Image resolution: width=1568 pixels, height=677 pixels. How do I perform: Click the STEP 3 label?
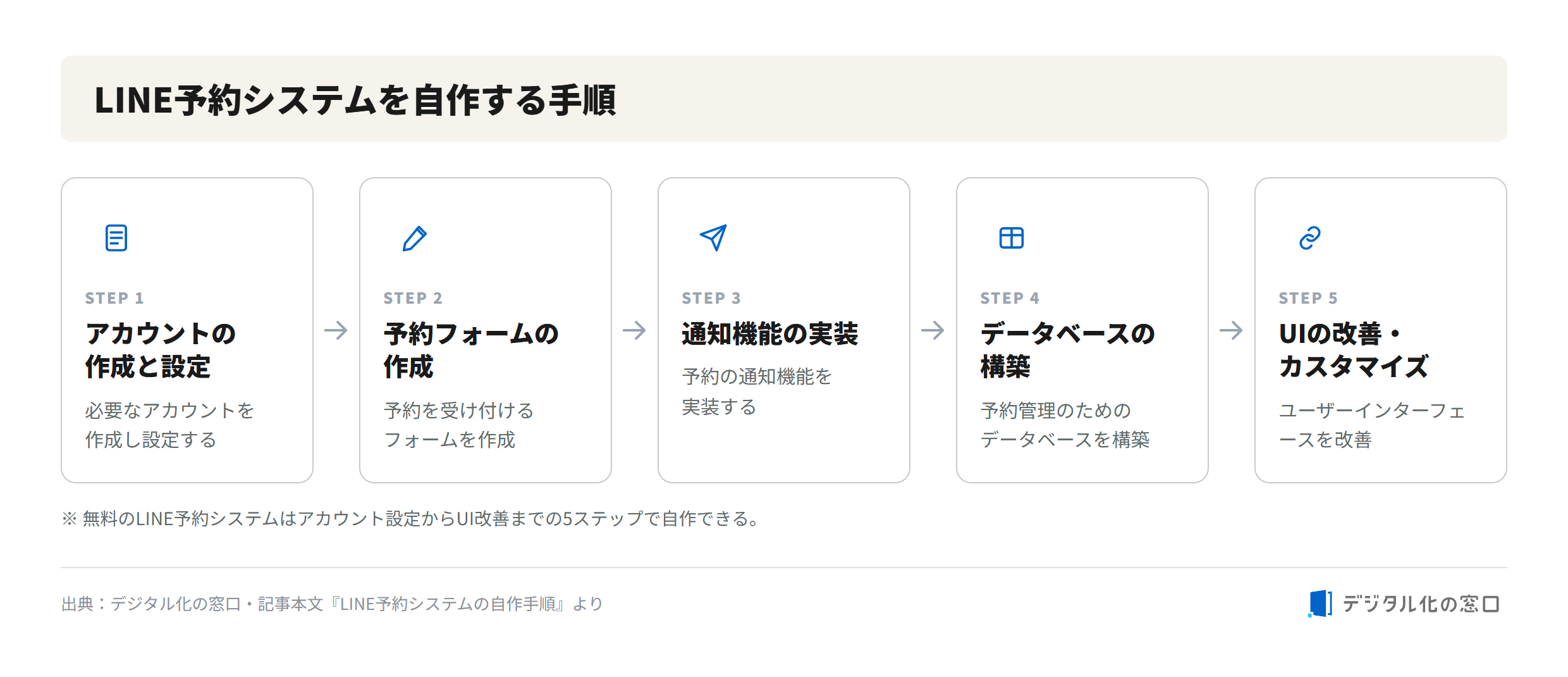[x=711, y=298]
